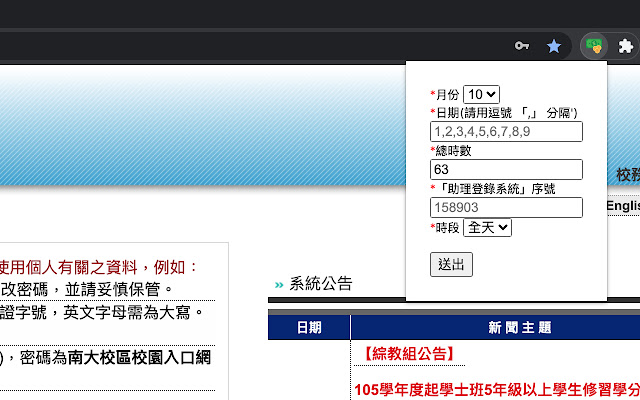Image resolution: width=640 pixels, height=400 pixels.
Task: Click the 南大校區校園入口網 text
Action: click(140, 358)
